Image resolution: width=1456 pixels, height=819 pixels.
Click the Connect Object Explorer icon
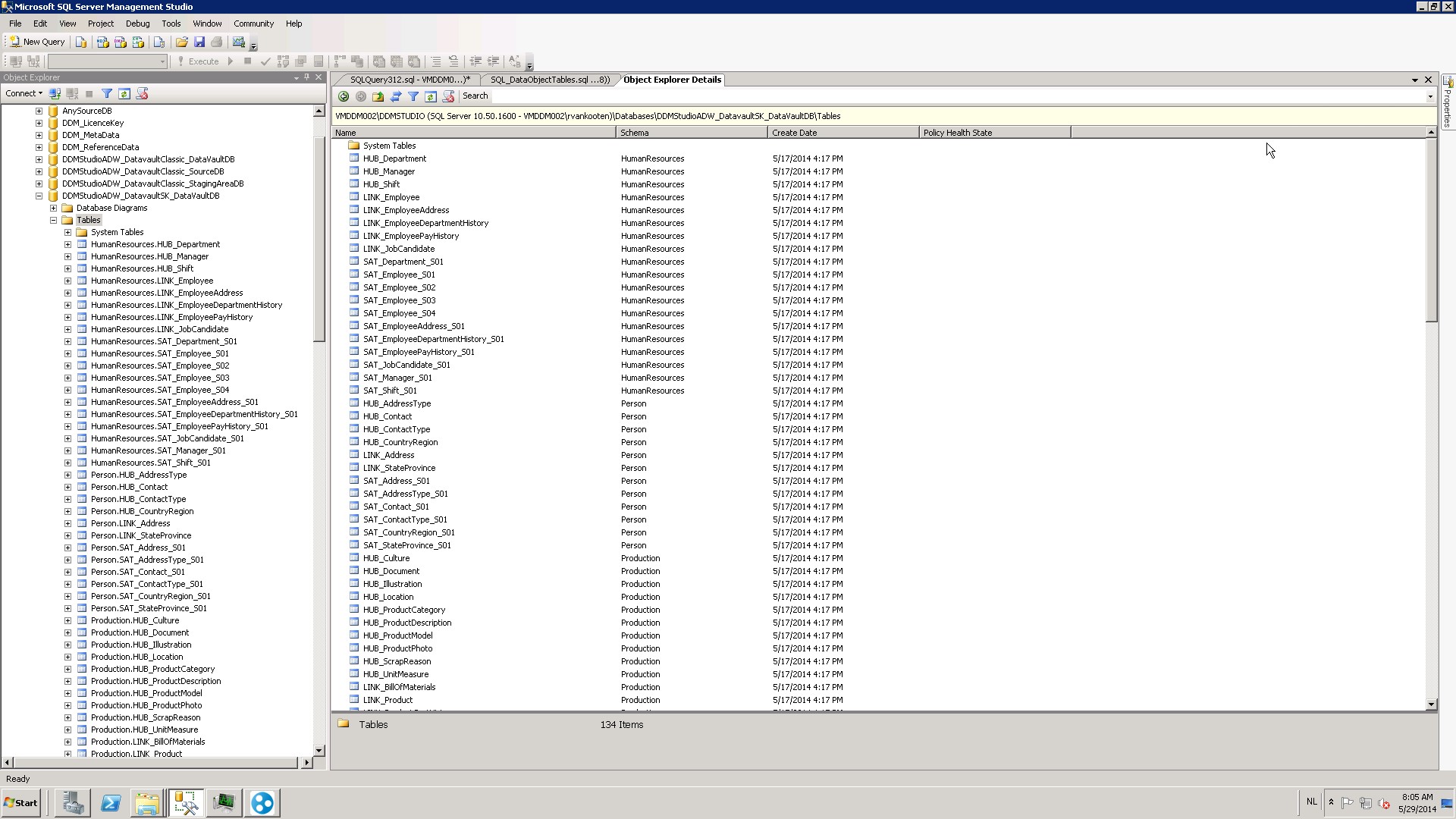click(55, 93)
